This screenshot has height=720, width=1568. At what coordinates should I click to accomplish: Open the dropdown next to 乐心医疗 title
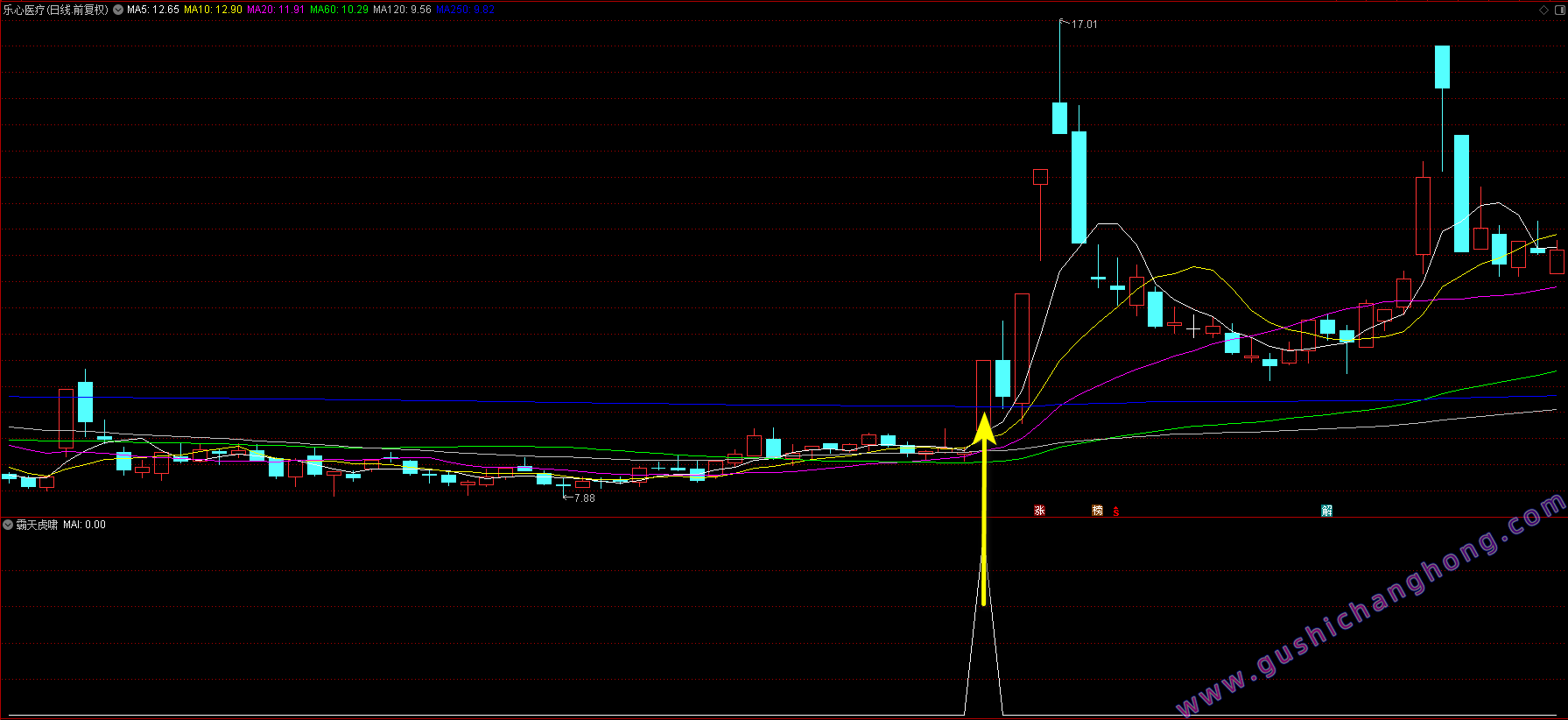tap(118, 10)
